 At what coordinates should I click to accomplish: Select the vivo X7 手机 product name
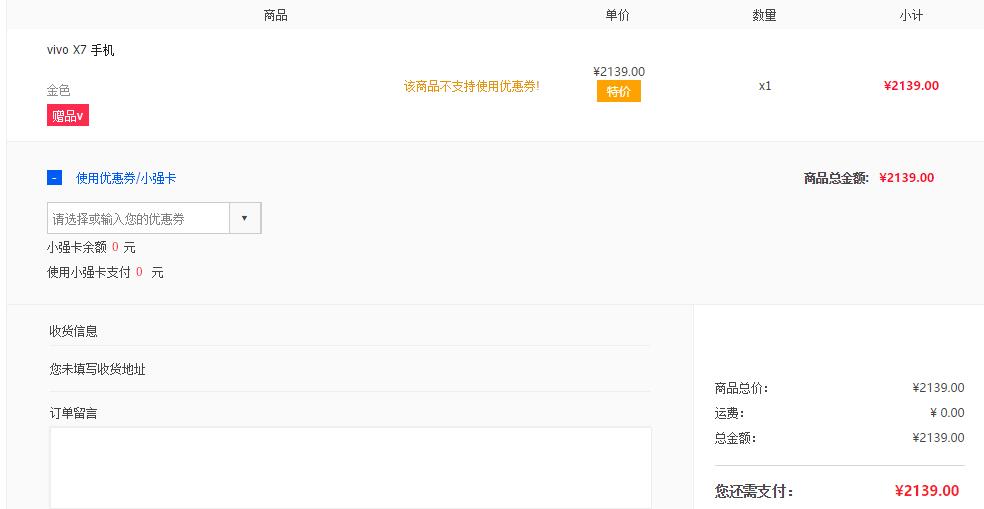(80, 50)
